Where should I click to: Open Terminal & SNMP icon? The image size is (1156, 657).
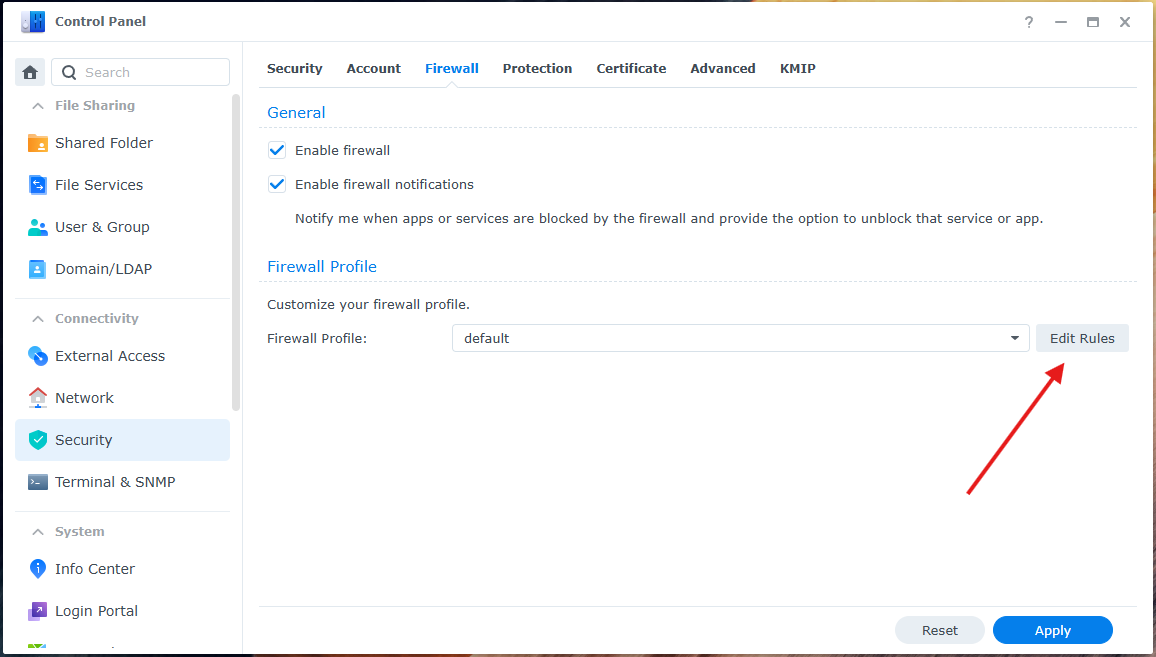[x=38, y=482]
